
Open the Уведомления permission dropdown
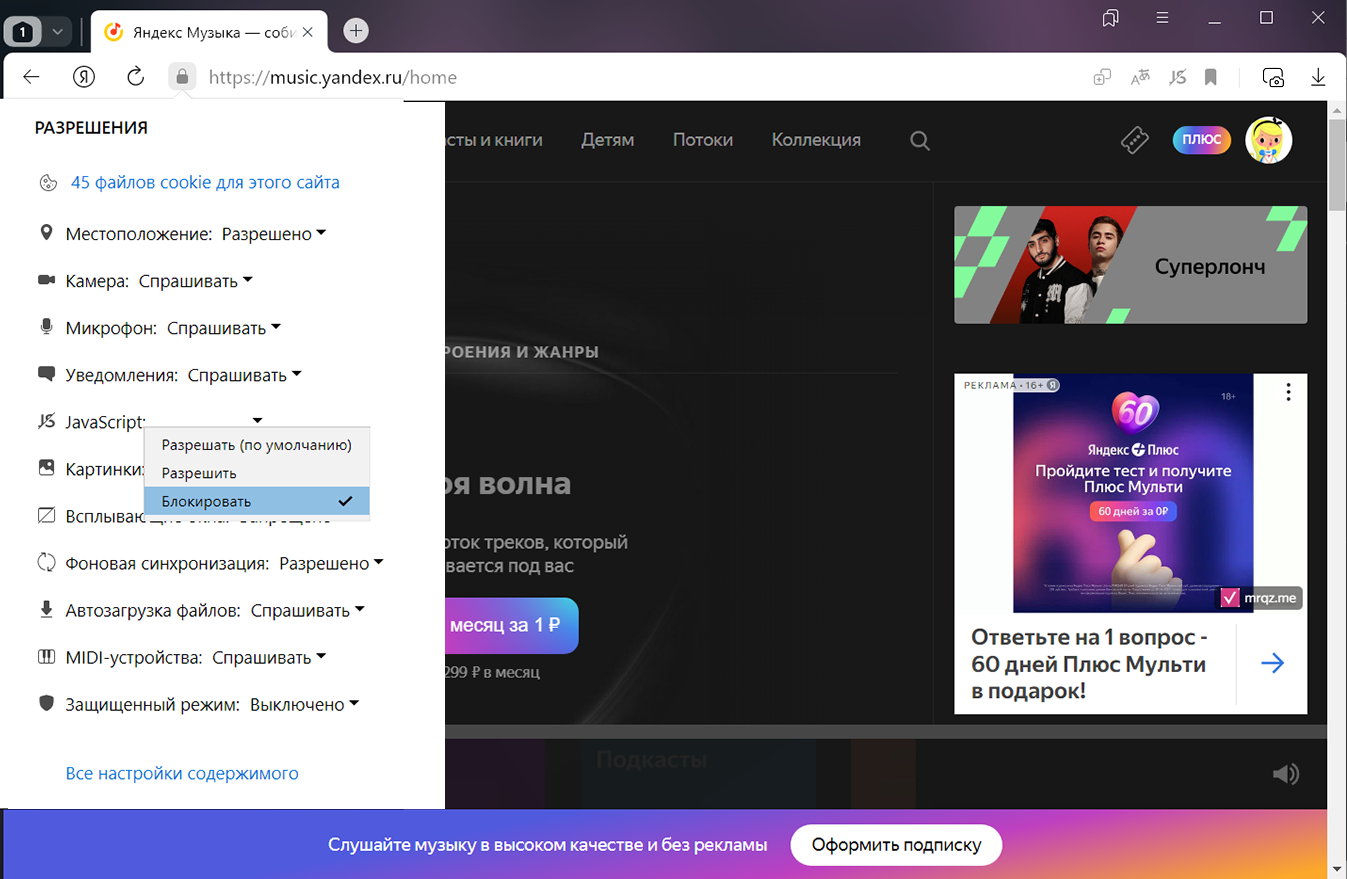pos(245,375)
